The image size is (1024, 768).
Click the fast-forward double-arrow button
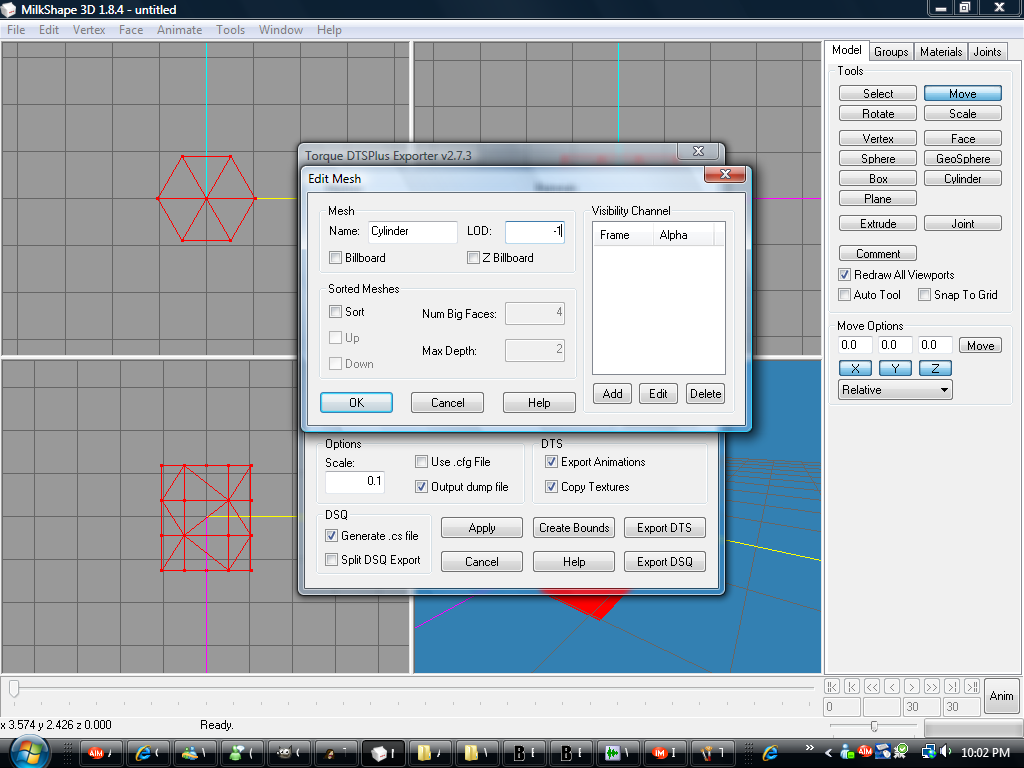[x=933, y=686]
